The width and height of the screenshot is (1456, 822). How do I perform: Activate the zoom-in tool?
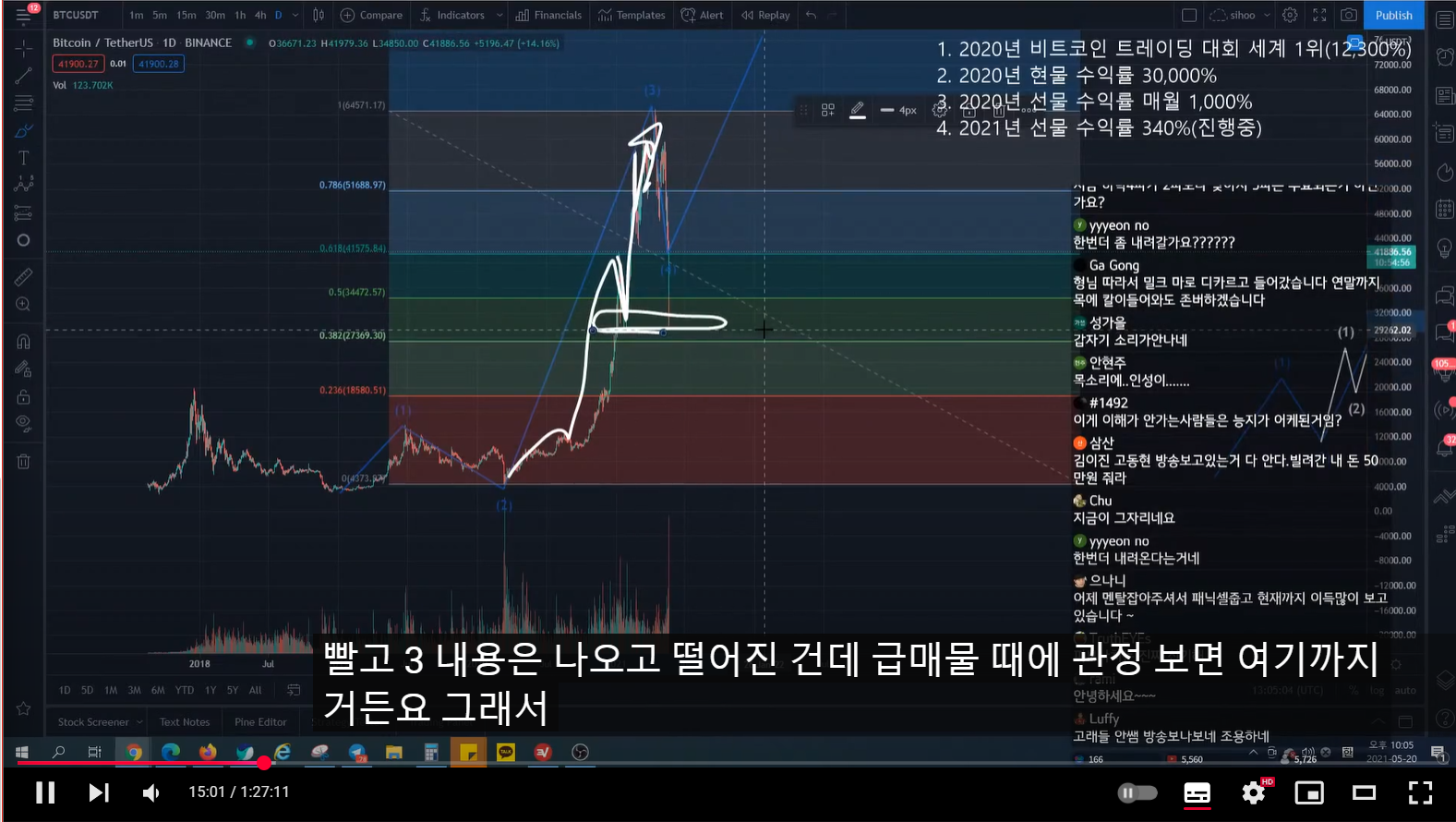[24, 304]
